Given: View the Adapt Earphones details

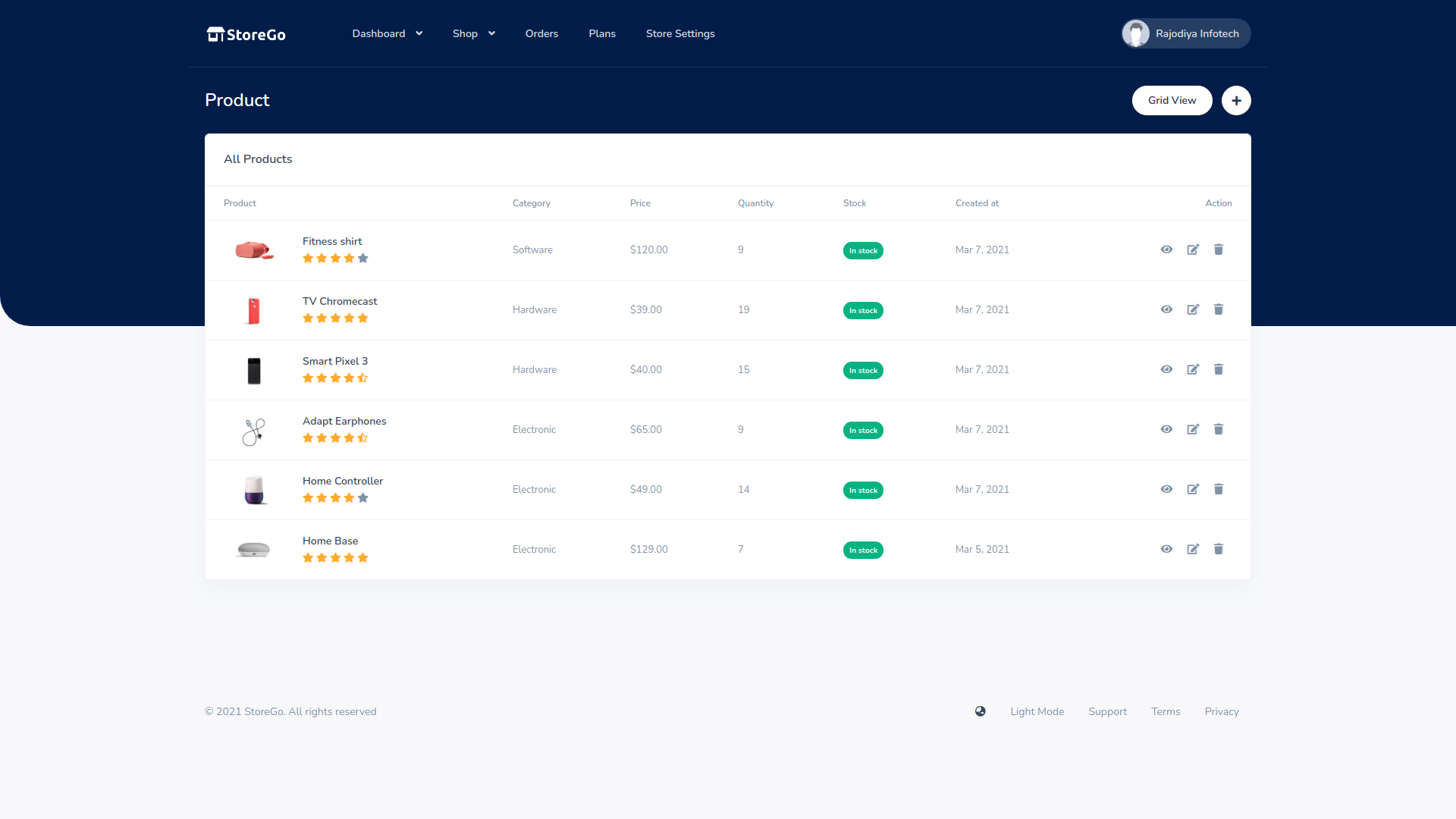Looking at the screenshot, I should 1166,429.
